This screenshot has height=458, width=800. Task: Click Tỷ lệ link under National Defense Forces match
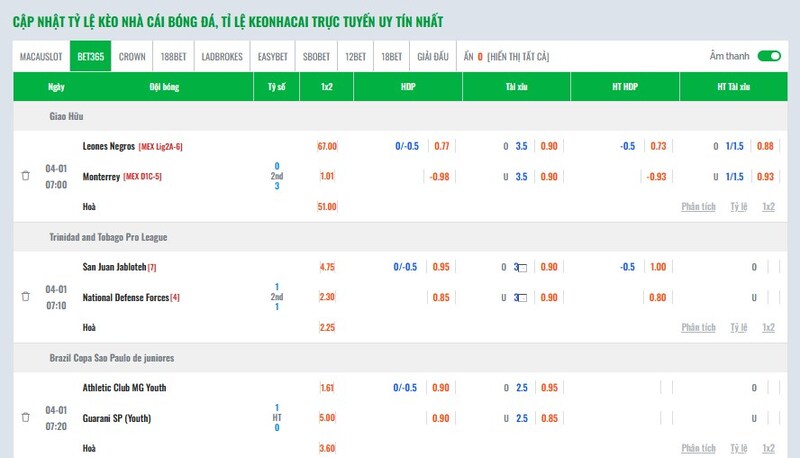(739, 327)
